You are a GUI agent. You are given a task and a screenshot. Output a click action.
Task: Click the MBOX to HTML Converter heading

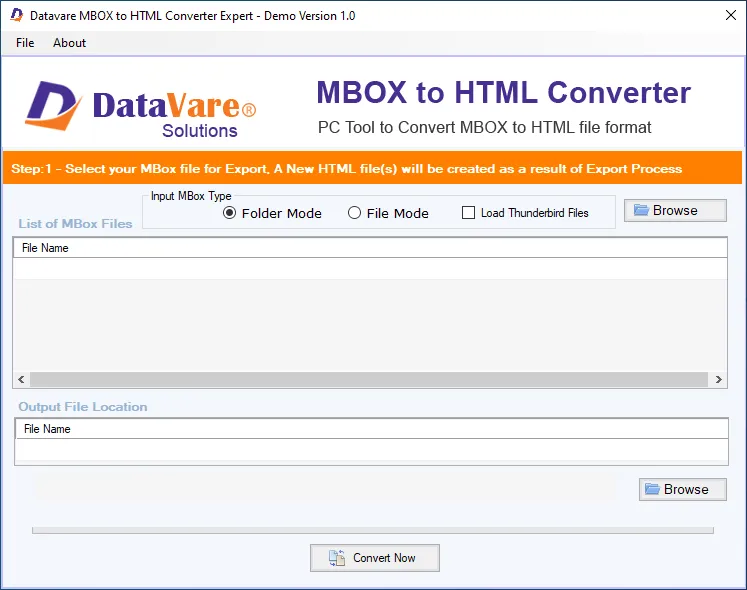tap(504, 92)
